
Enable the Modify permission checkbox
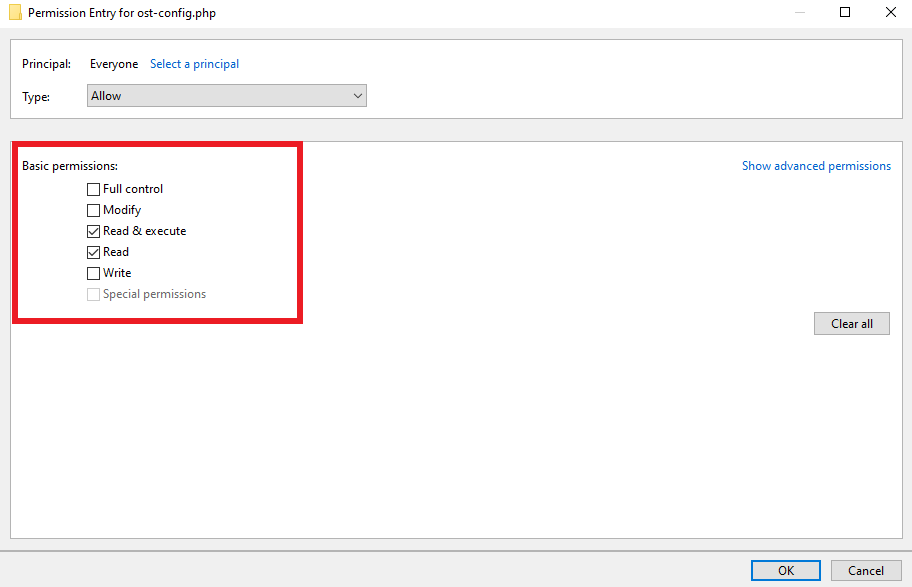pyautogui.click(x=93, y=210)
